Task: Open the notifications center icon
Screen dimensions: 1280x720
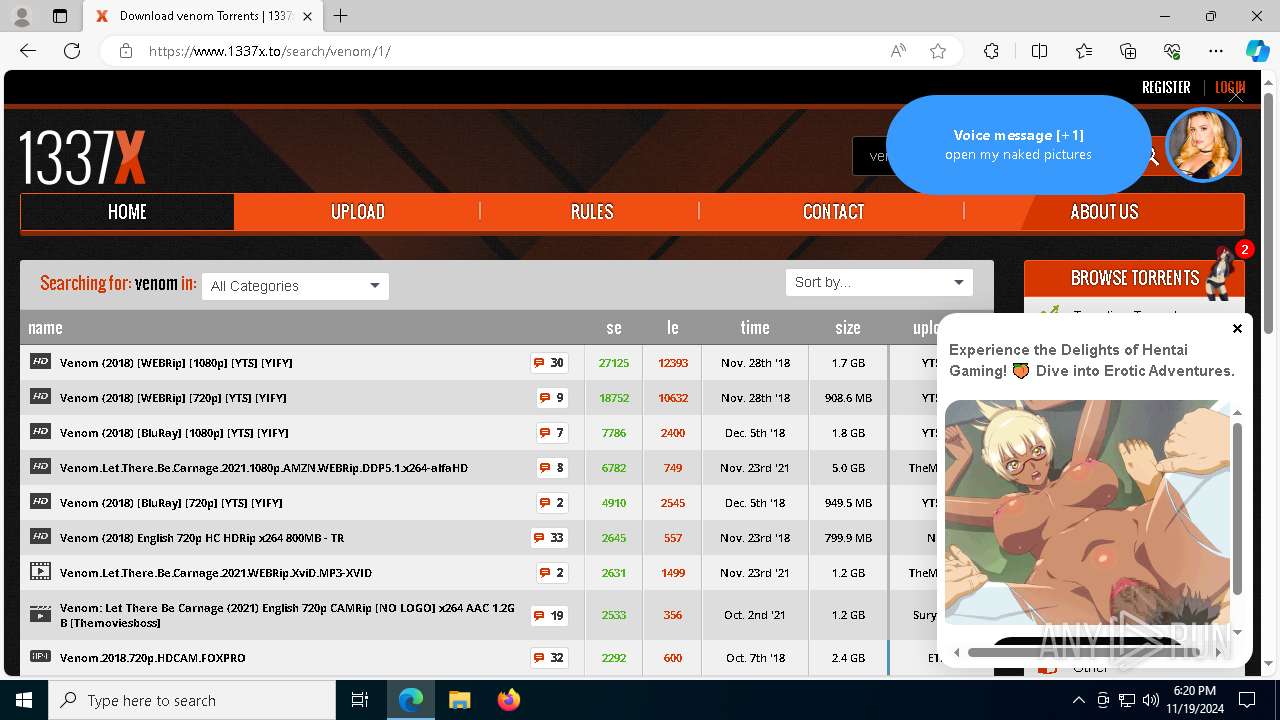Action: [x=1247, y=700]
